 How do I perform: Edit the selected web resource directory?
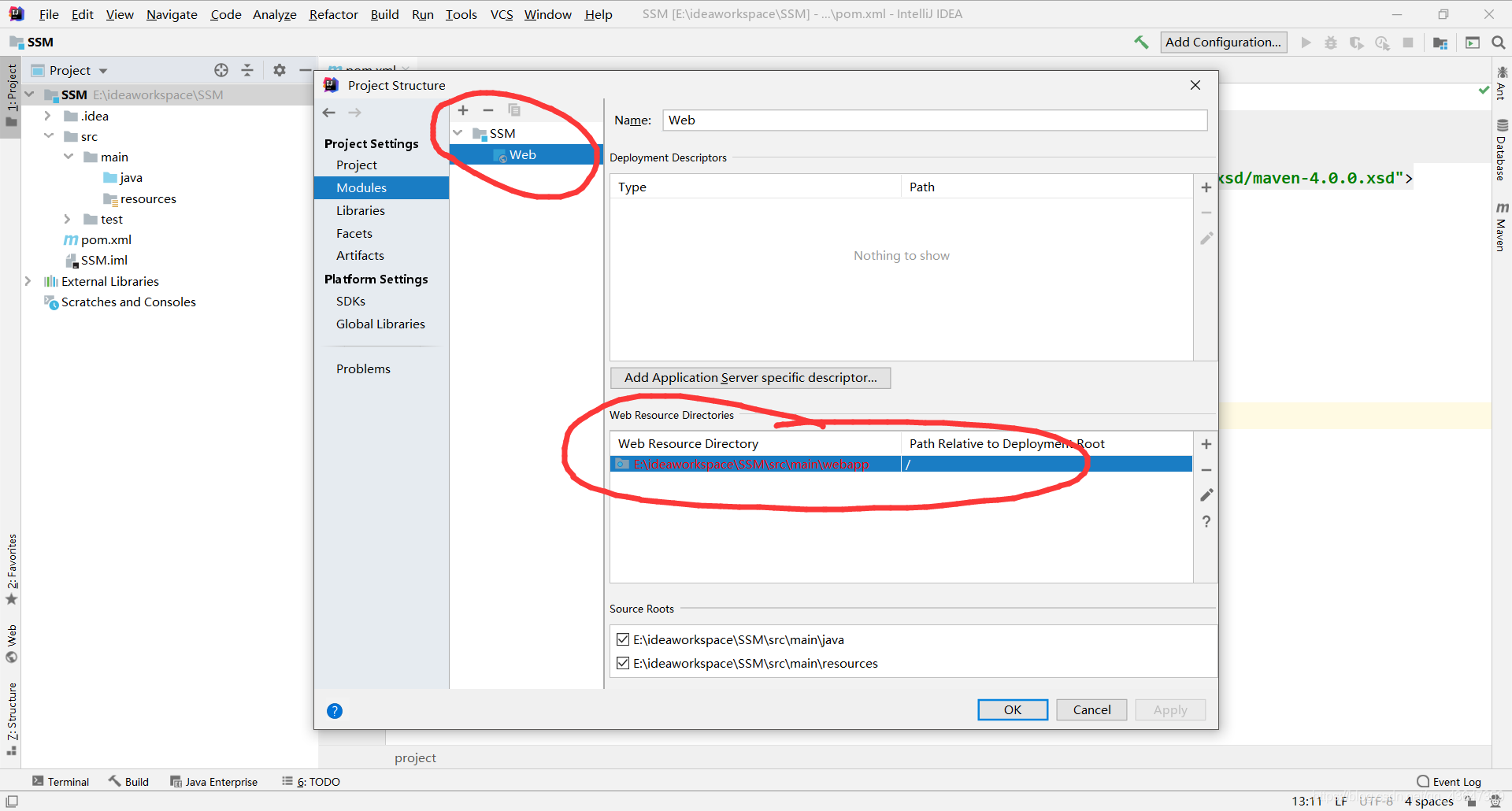click(x=1206, y=495)
